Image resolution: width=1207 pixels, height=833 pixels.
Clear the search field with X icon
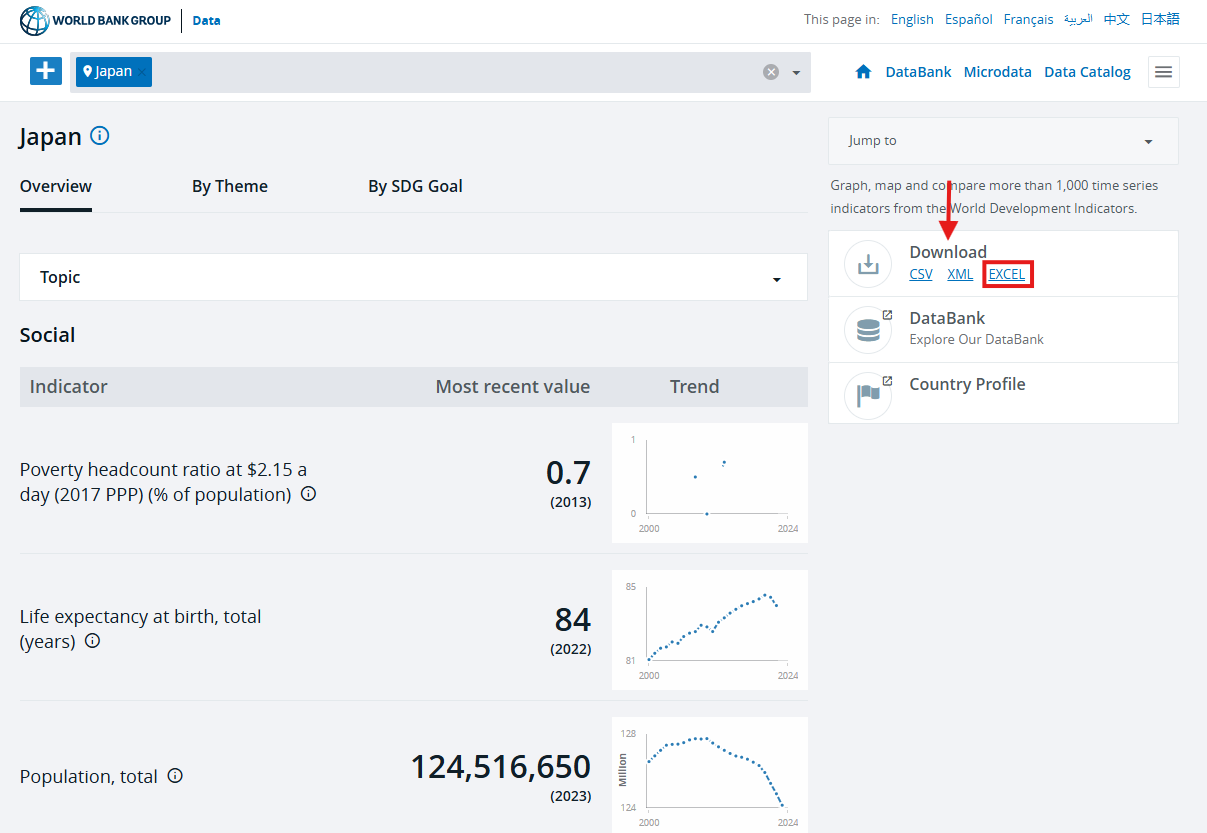[x=771, y=72]
